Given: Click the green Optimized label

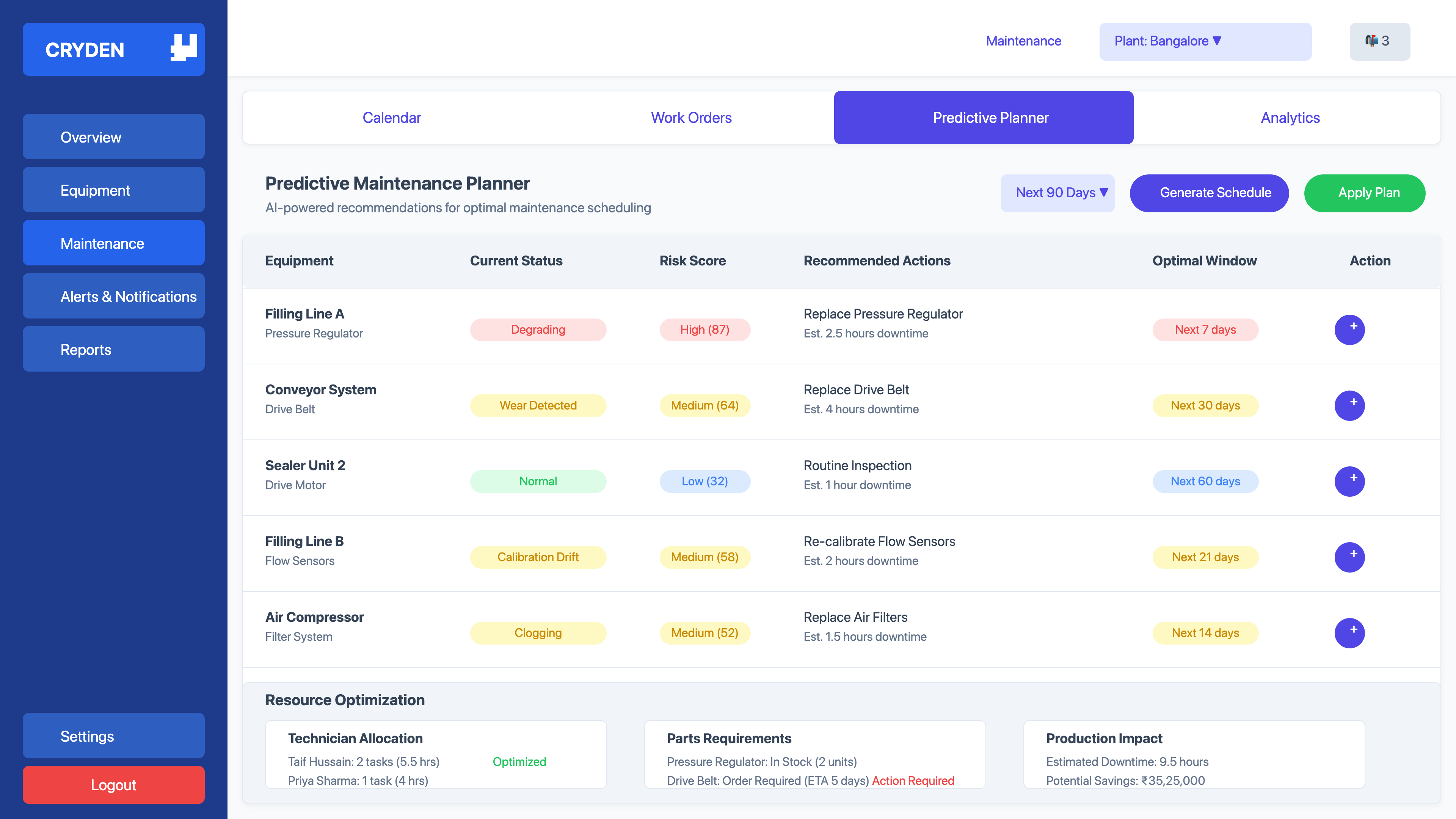Looking at the screenshot, I should point(519,761).
